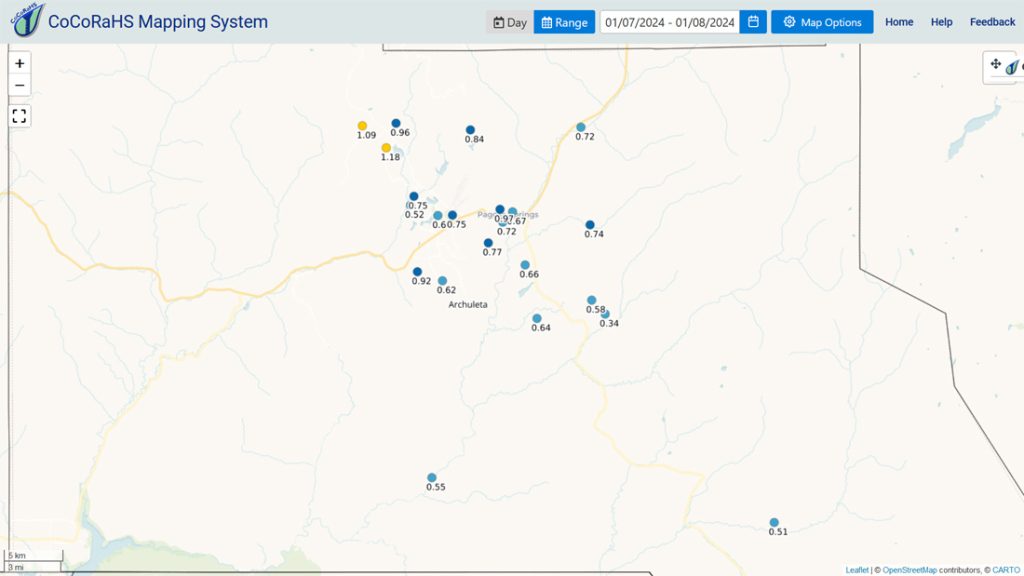Open Map Options settings

[x=822, y=22]
